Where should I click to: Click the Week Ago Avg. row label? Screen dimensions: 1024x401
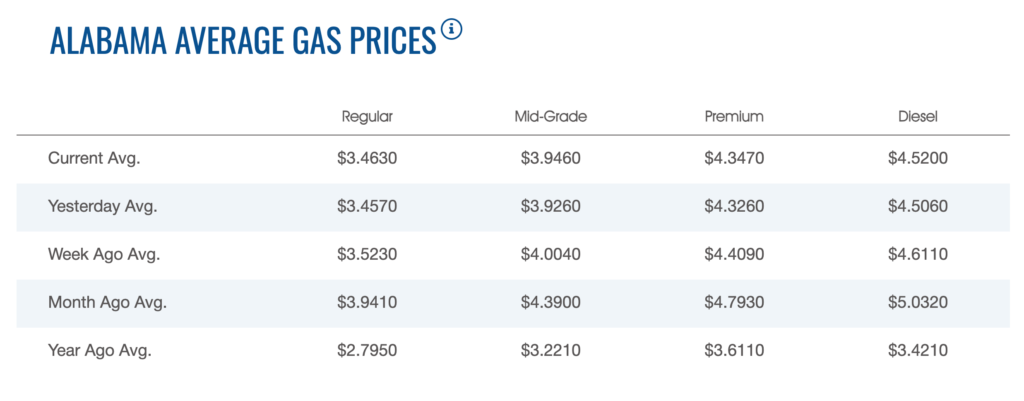click(x=104, y=255)
